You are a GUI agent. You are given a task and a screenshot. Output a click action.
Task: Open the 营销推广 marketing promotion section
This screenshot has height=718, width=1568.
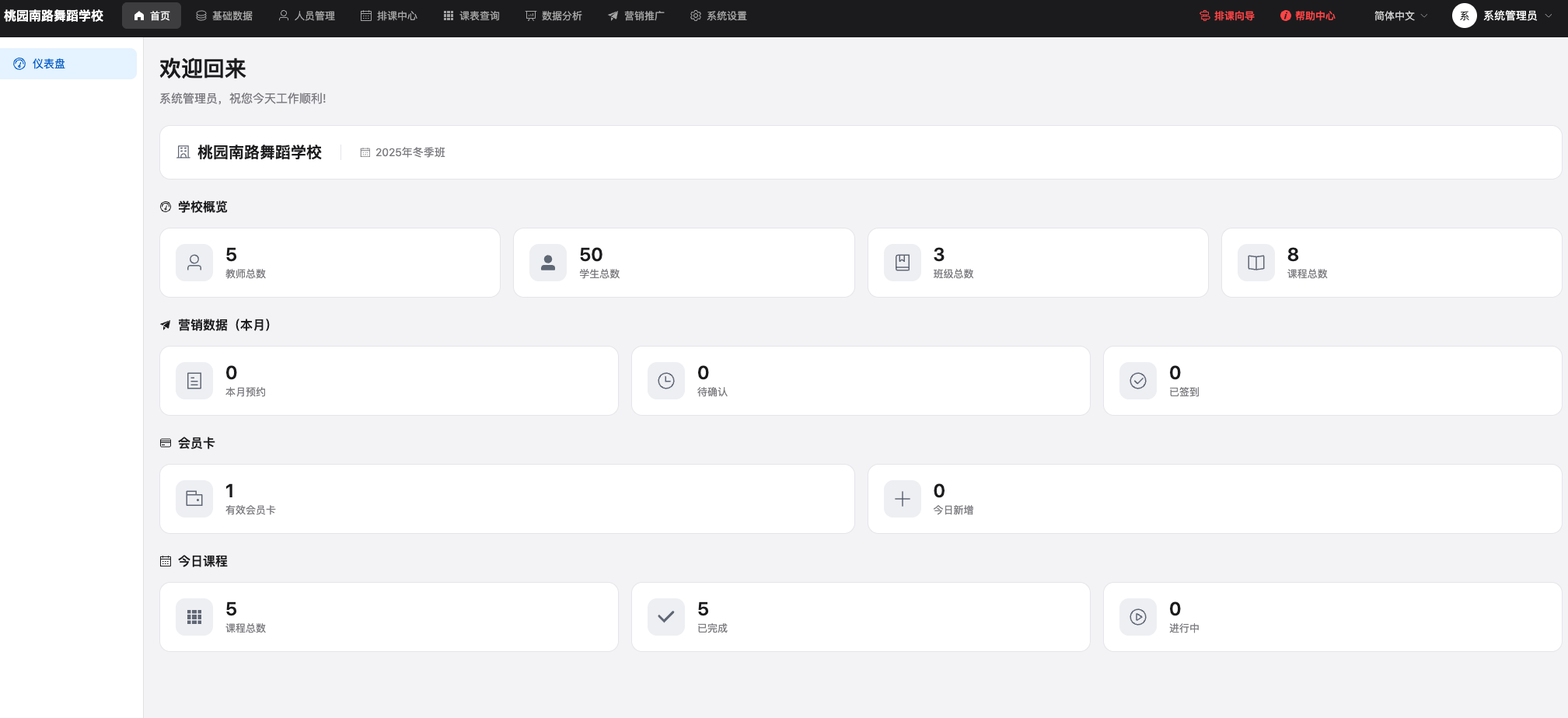click(634, 15)
